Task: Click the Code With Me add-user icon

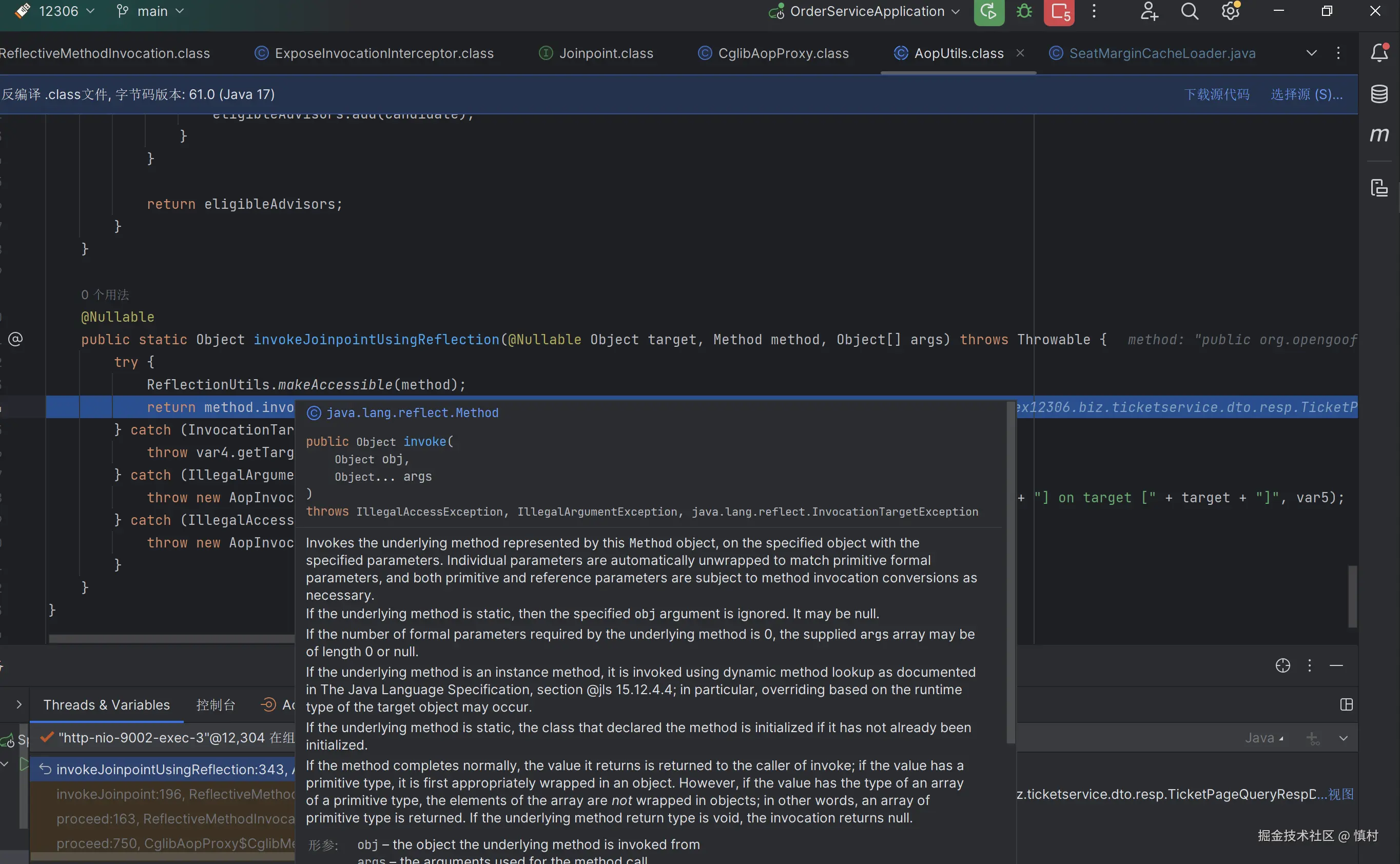Action: 1149,11
